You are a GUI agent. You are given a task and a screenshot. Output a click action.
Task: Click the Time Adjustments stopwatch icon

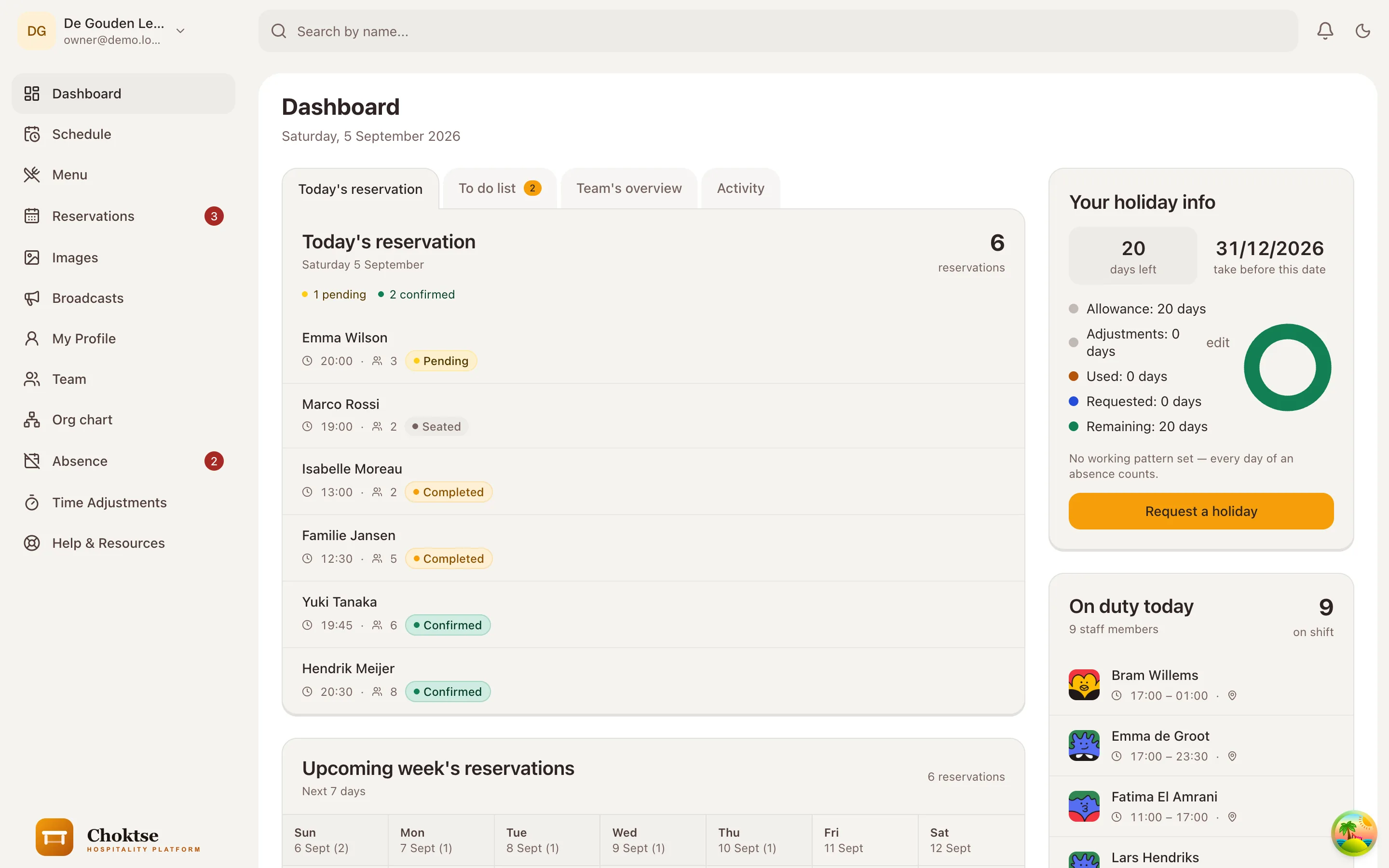point(31,502)
